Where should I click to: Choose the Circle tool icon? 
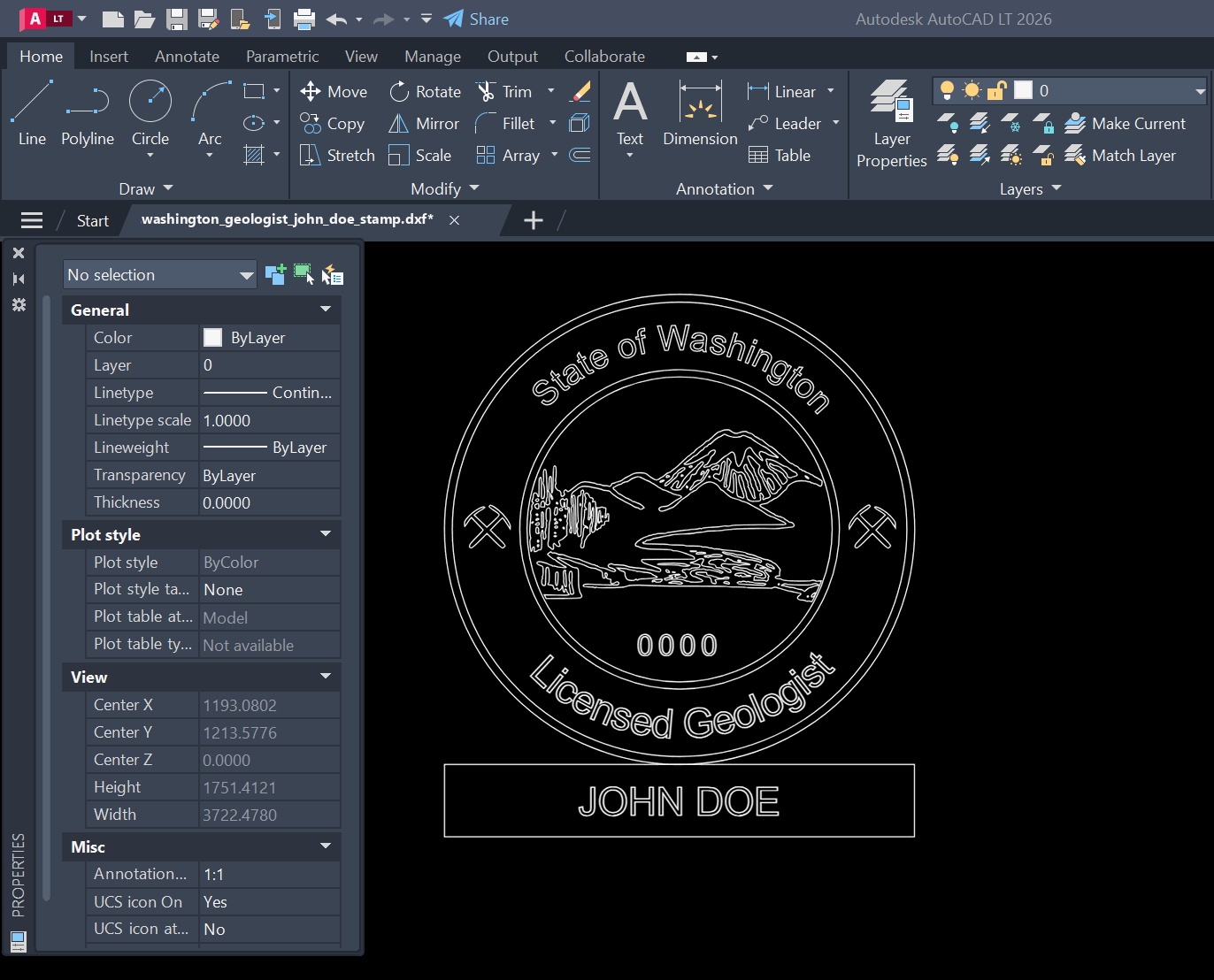point(150,102)
